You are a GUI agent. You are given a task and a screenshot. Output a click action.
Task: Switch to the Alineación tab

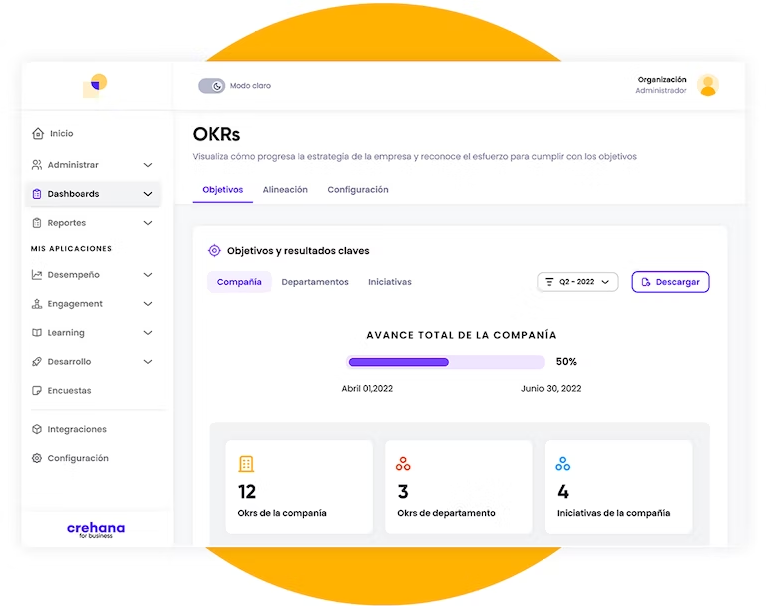(285, 190)
